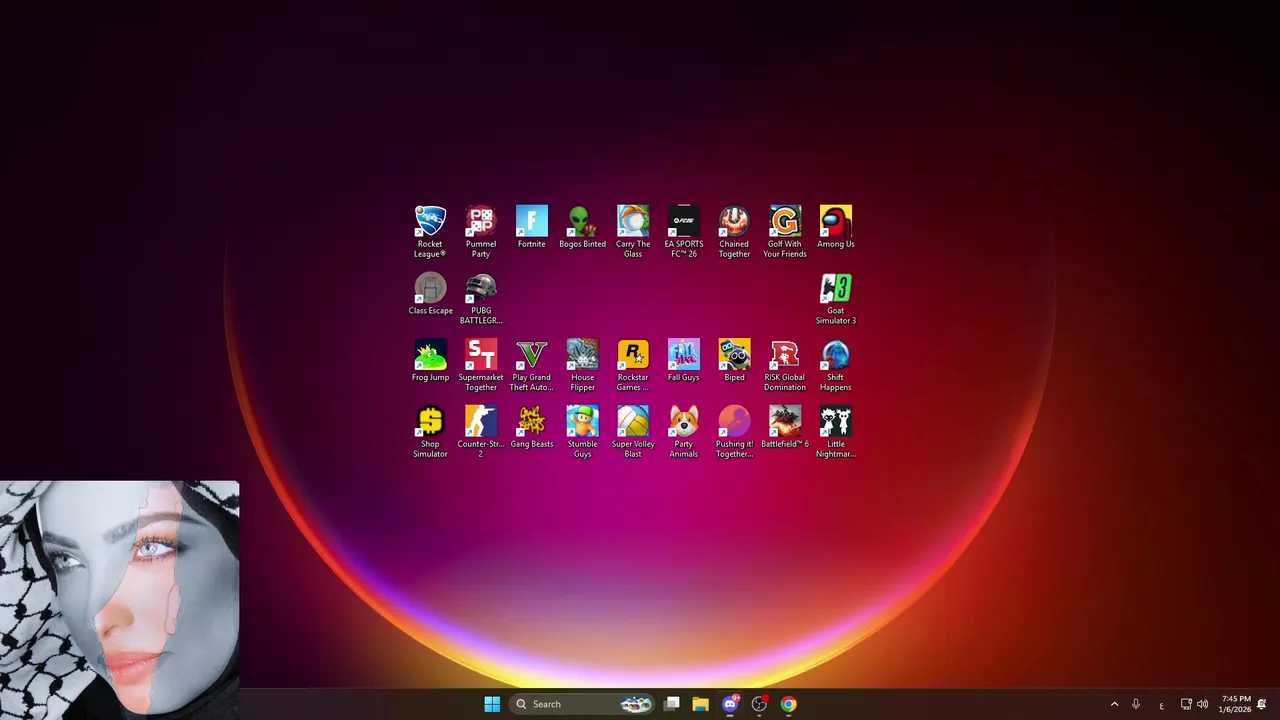Image resolution: width=1280 pixels, height=720 pixels.
Task: Open File Explorer from the taskbar
Action: tap(701, 704)
